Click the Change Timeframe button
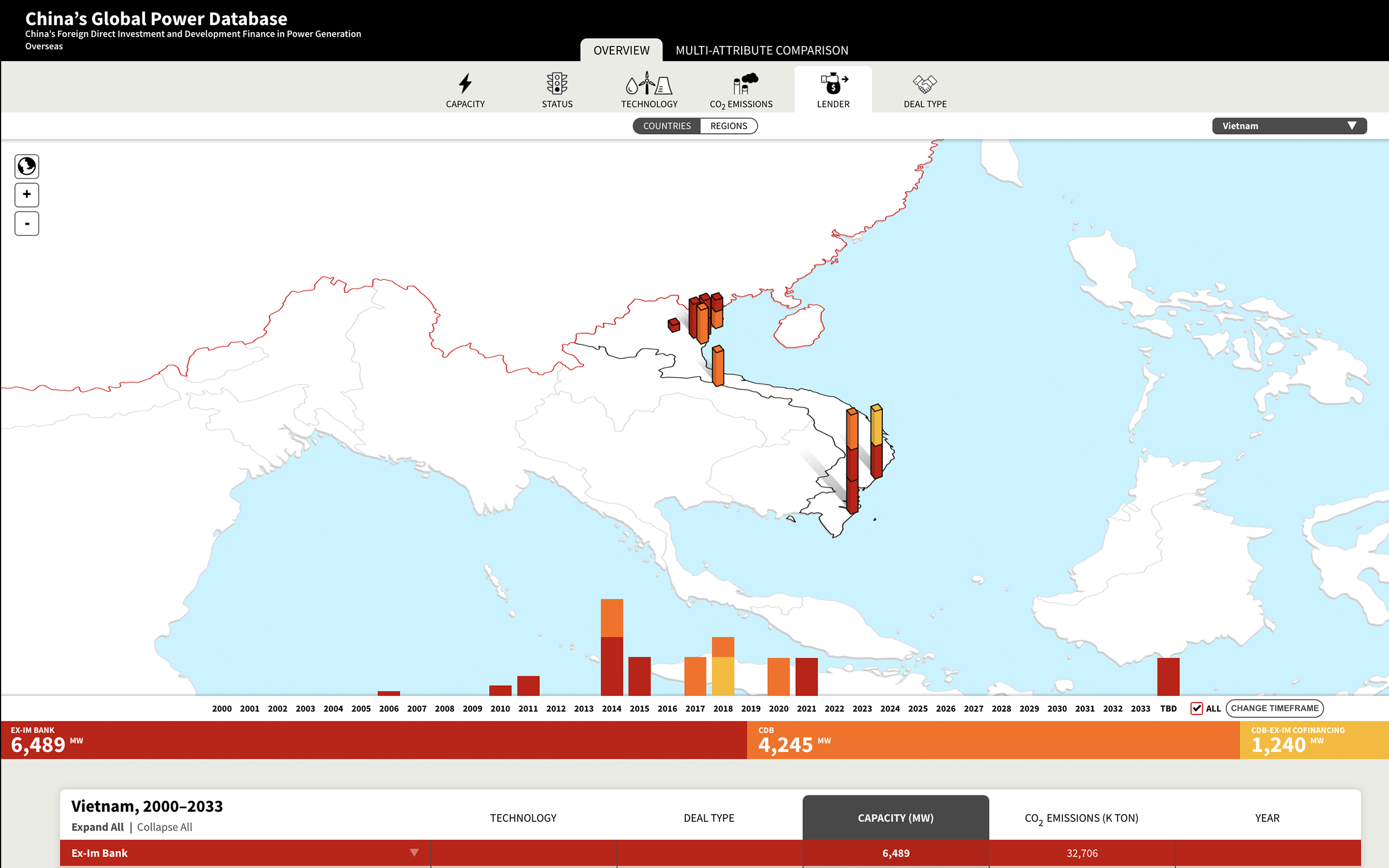Image resolution: width=1389 pixels, height=868 pixels. (x=1275, y=707)
